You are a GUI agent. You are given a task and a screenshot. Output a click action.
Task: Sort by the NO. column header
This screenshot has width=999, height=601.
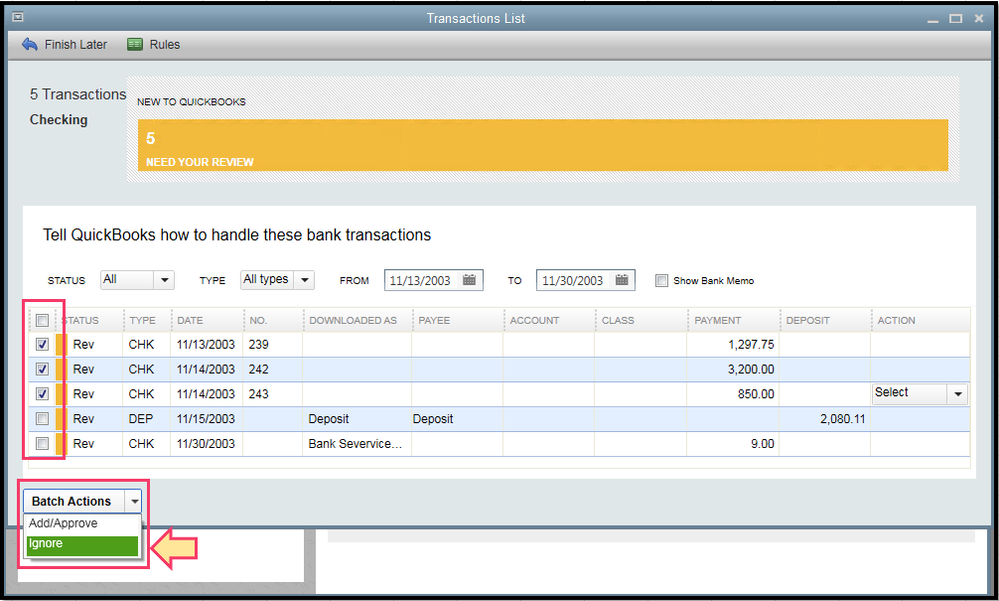[x=258, y=321]
